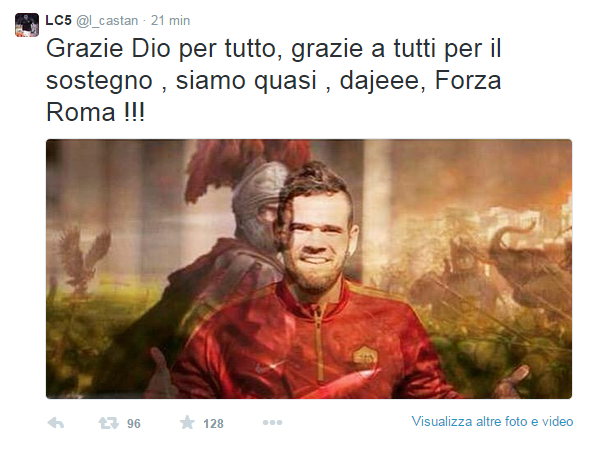Click the eagle figure in the photo
Screen dimensions: 590x450
[85, 260]
